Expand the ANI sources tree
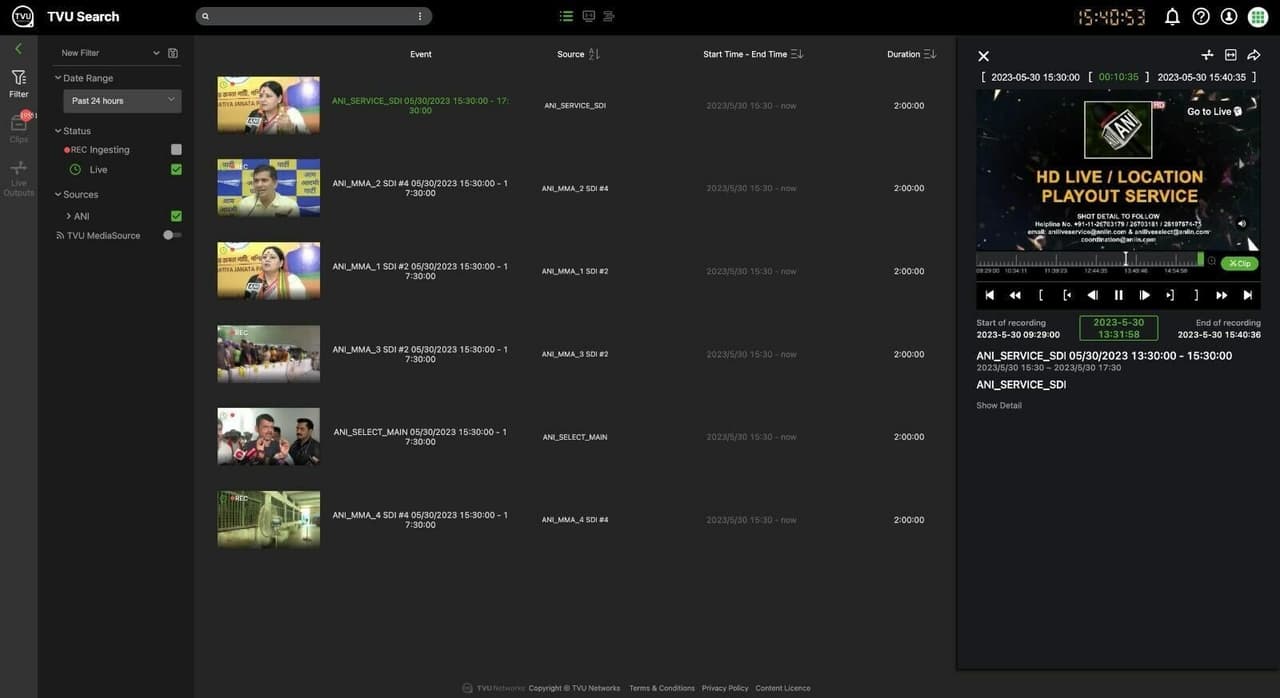Viewport: 1280px width, 698px height. click(69, 215)
